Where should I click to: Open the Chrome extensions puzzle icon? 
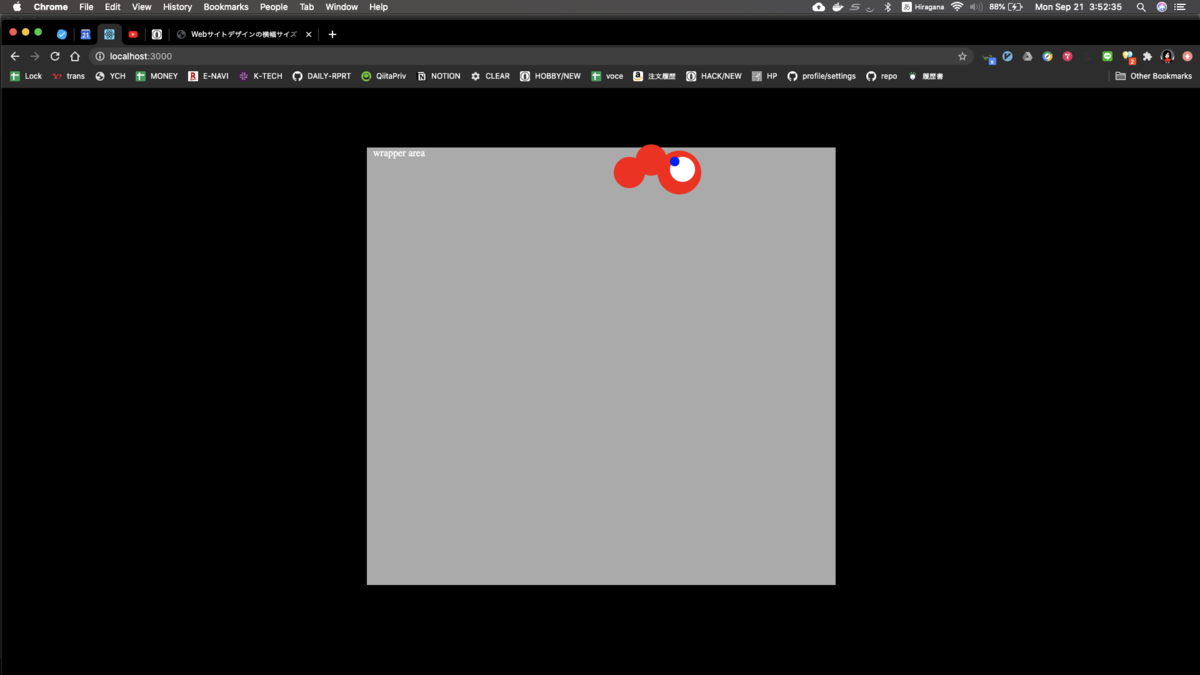(x=1147, y=56)
